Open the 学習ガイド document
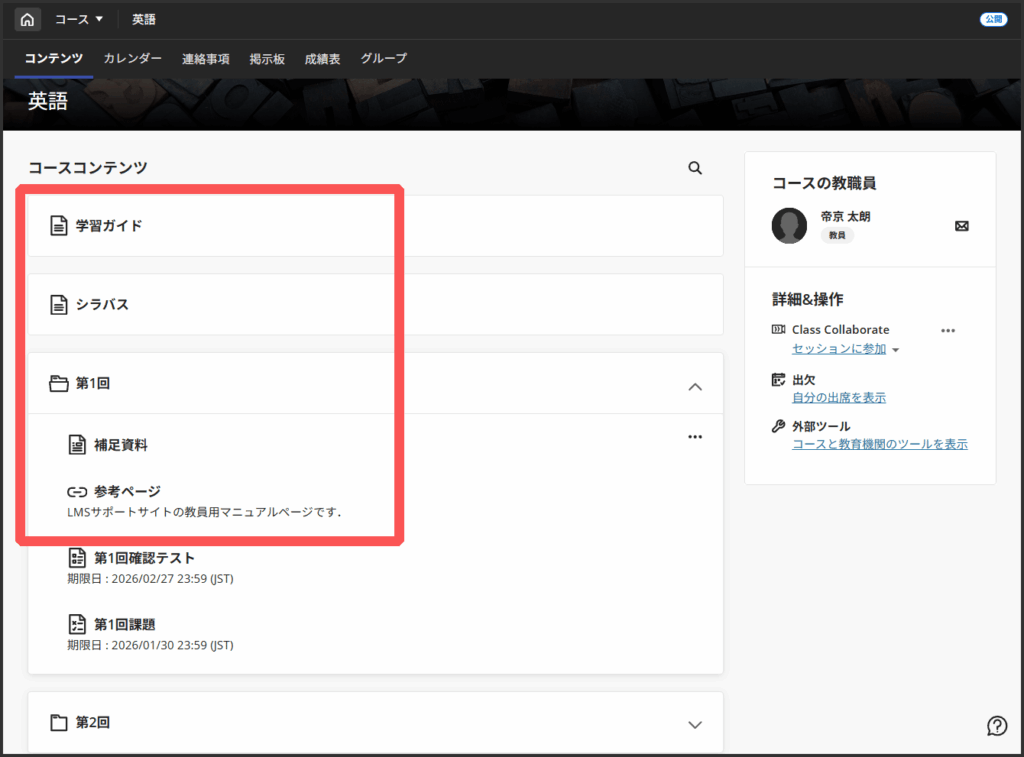Image resolution: width=1024 pixels, height=757 pixels. coord(109,226)
